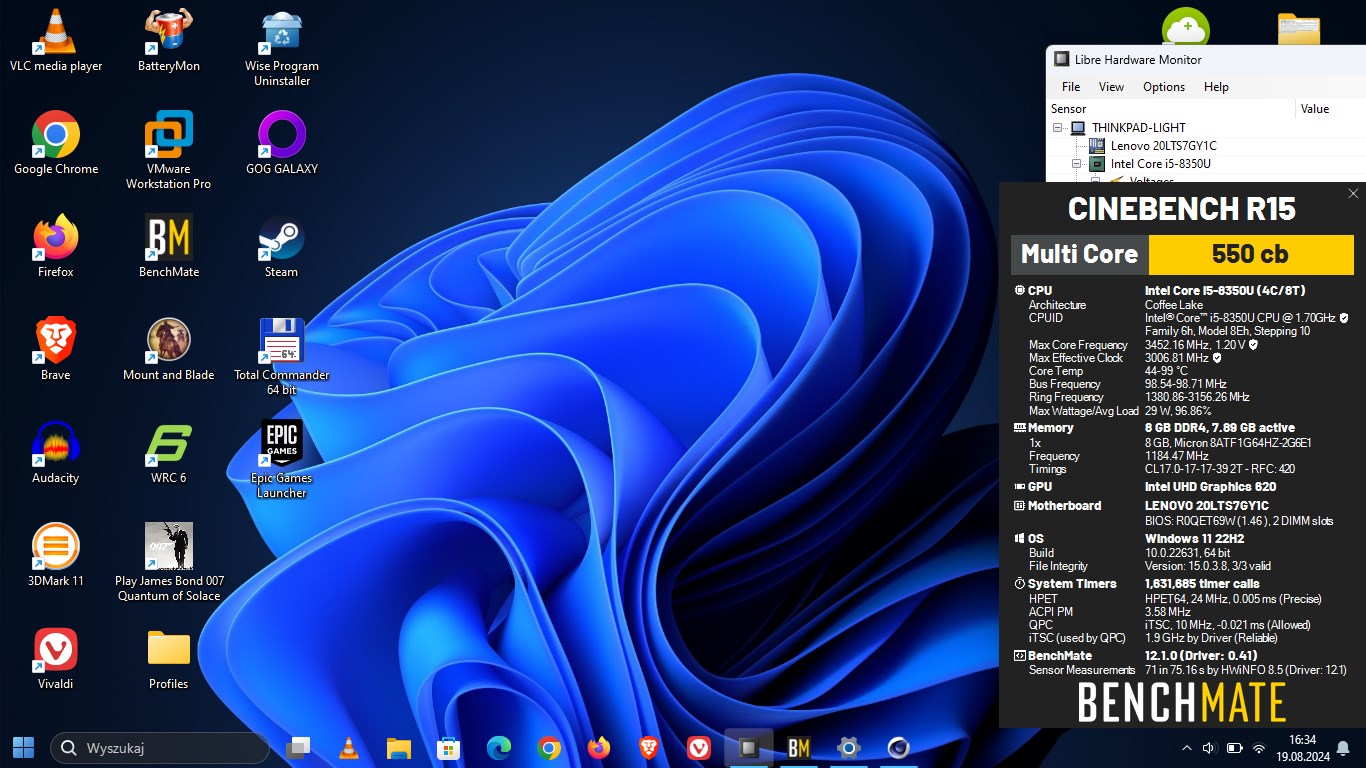Open the Profiles folder on desktop
The height and width of the screenshot is (768, 1366).
click(168, 658)
